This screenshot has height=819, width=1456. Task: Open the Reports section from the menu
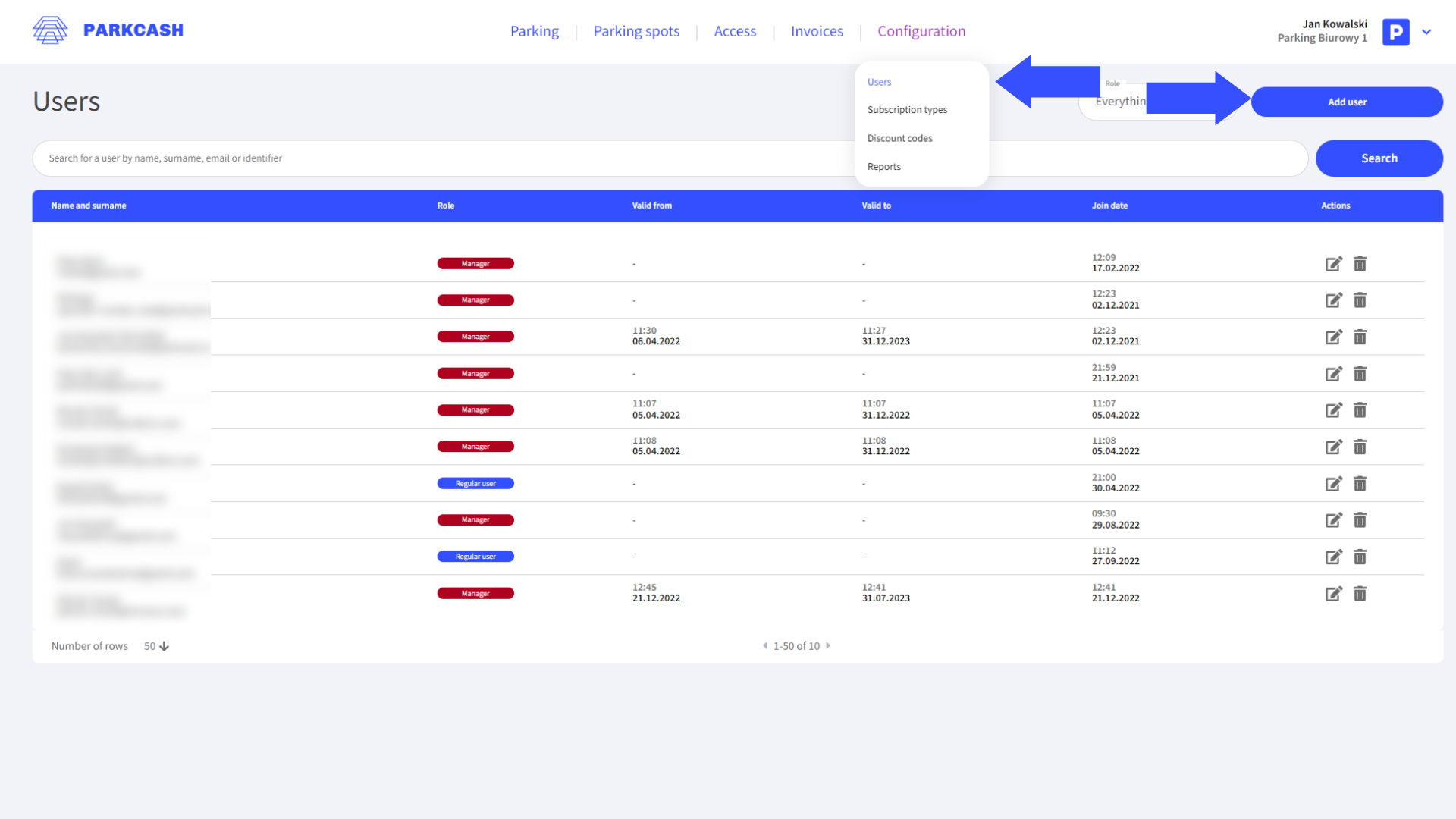coord(884,166)
